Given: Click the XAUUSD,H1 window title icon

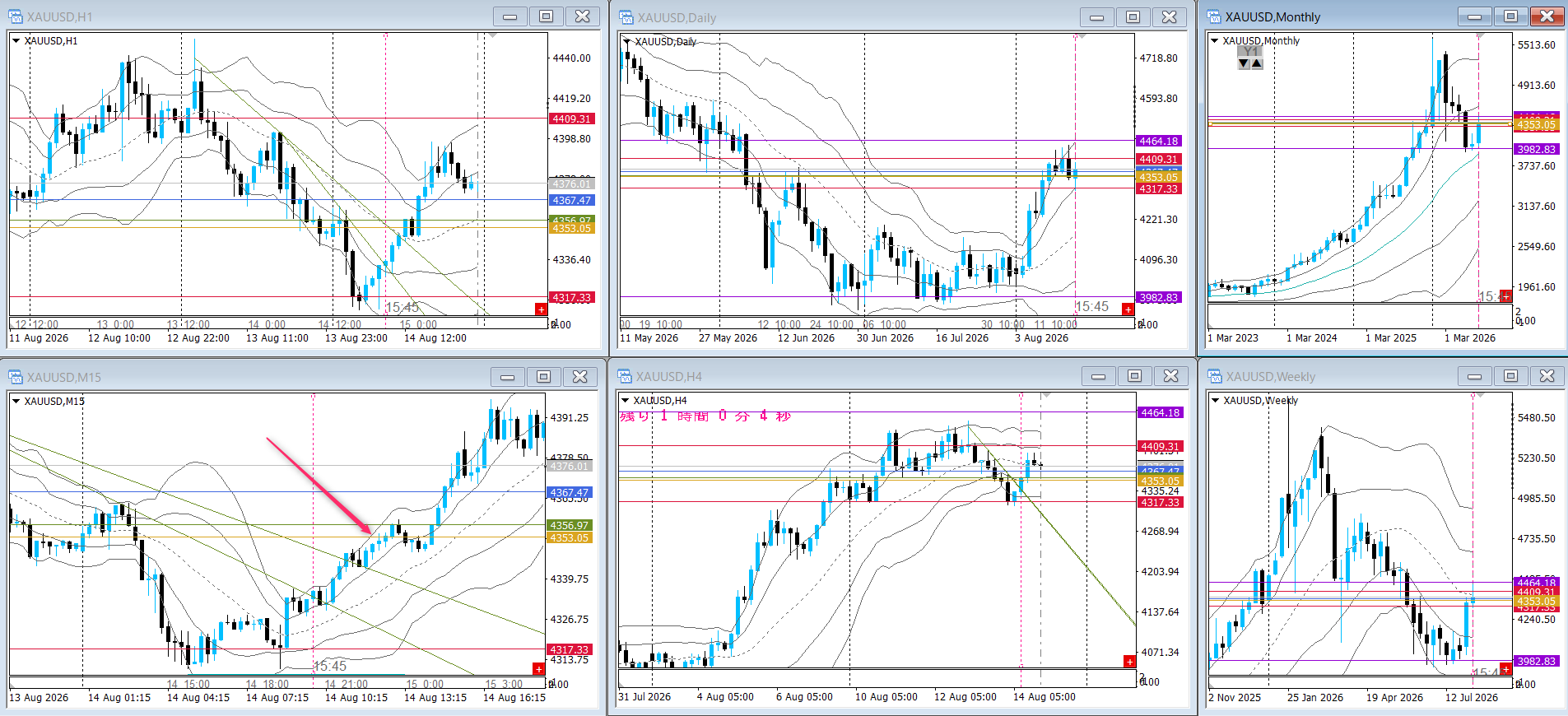Looking at the screenshot, I should (x=16, y=16).
